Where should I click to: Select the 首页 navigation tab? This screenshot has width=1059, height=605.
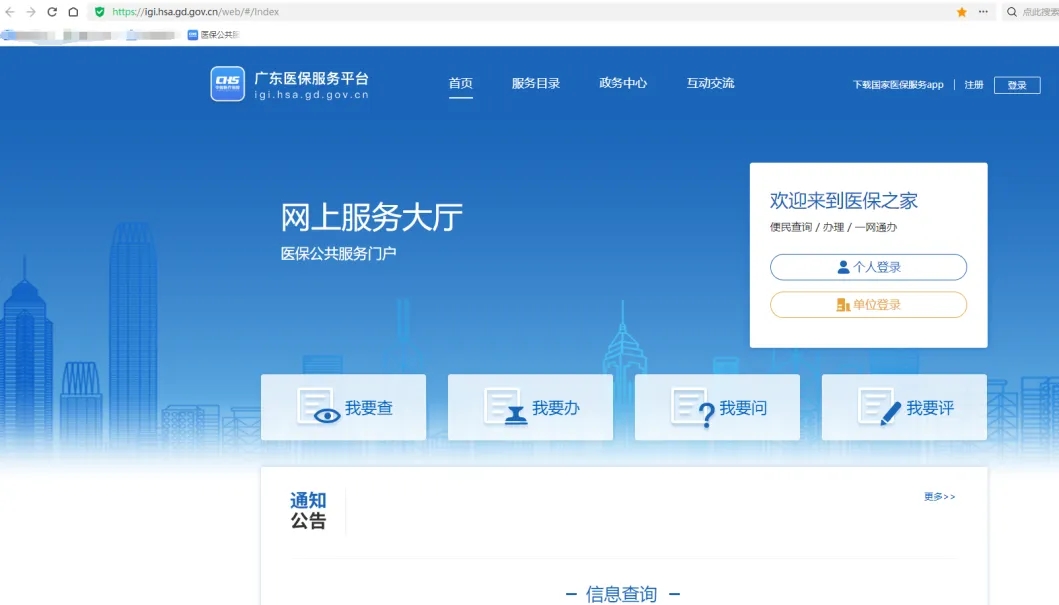coord(460,84)
